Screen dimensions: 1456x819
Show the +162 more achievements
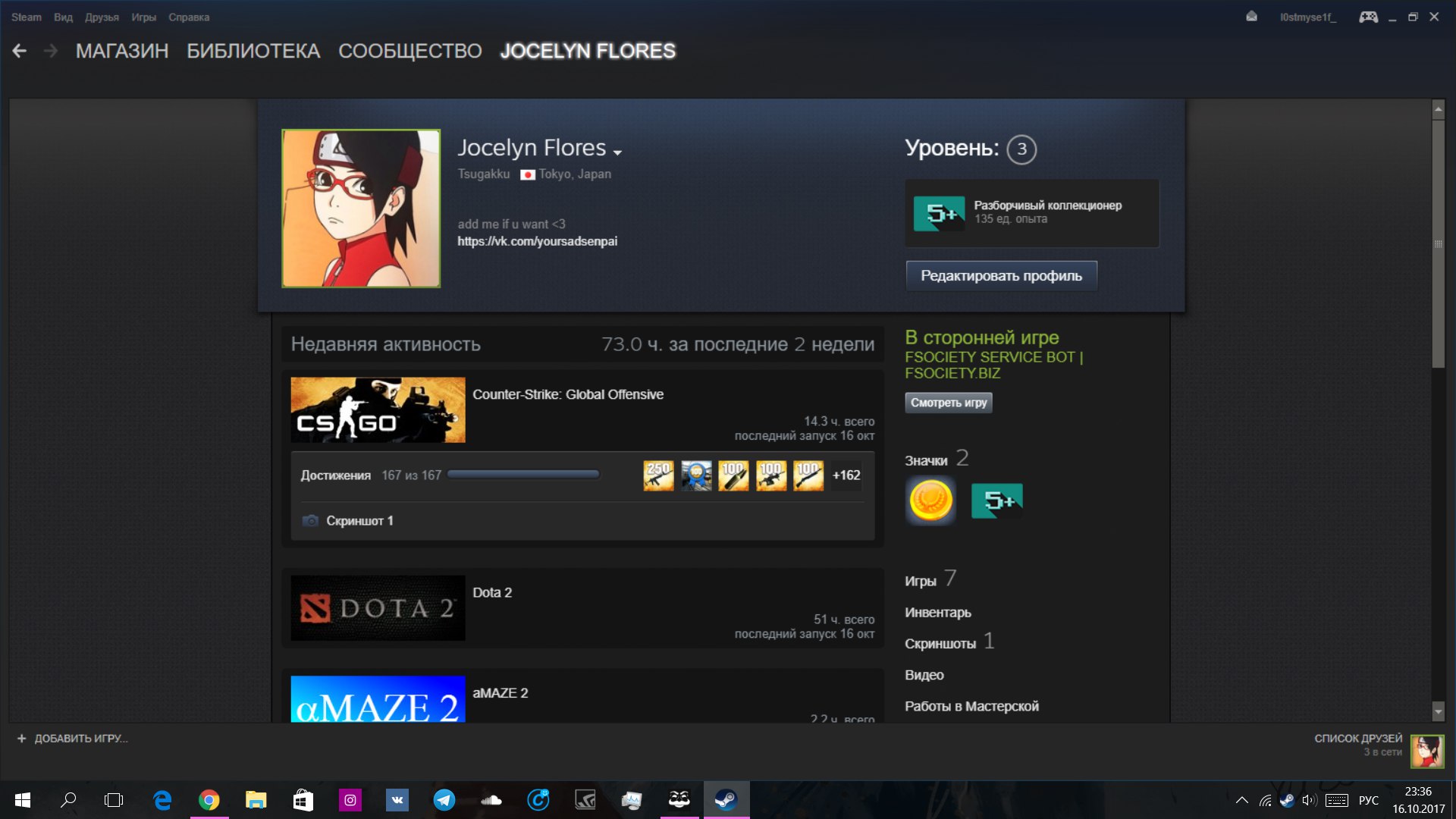(x=846, y=475)
